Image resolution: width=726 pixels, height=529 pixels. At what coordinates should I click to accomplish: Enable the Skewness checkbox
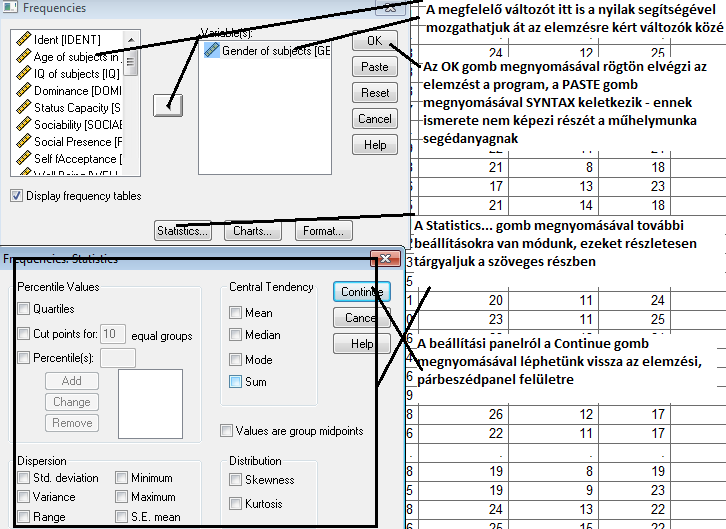tap(235, 480)
